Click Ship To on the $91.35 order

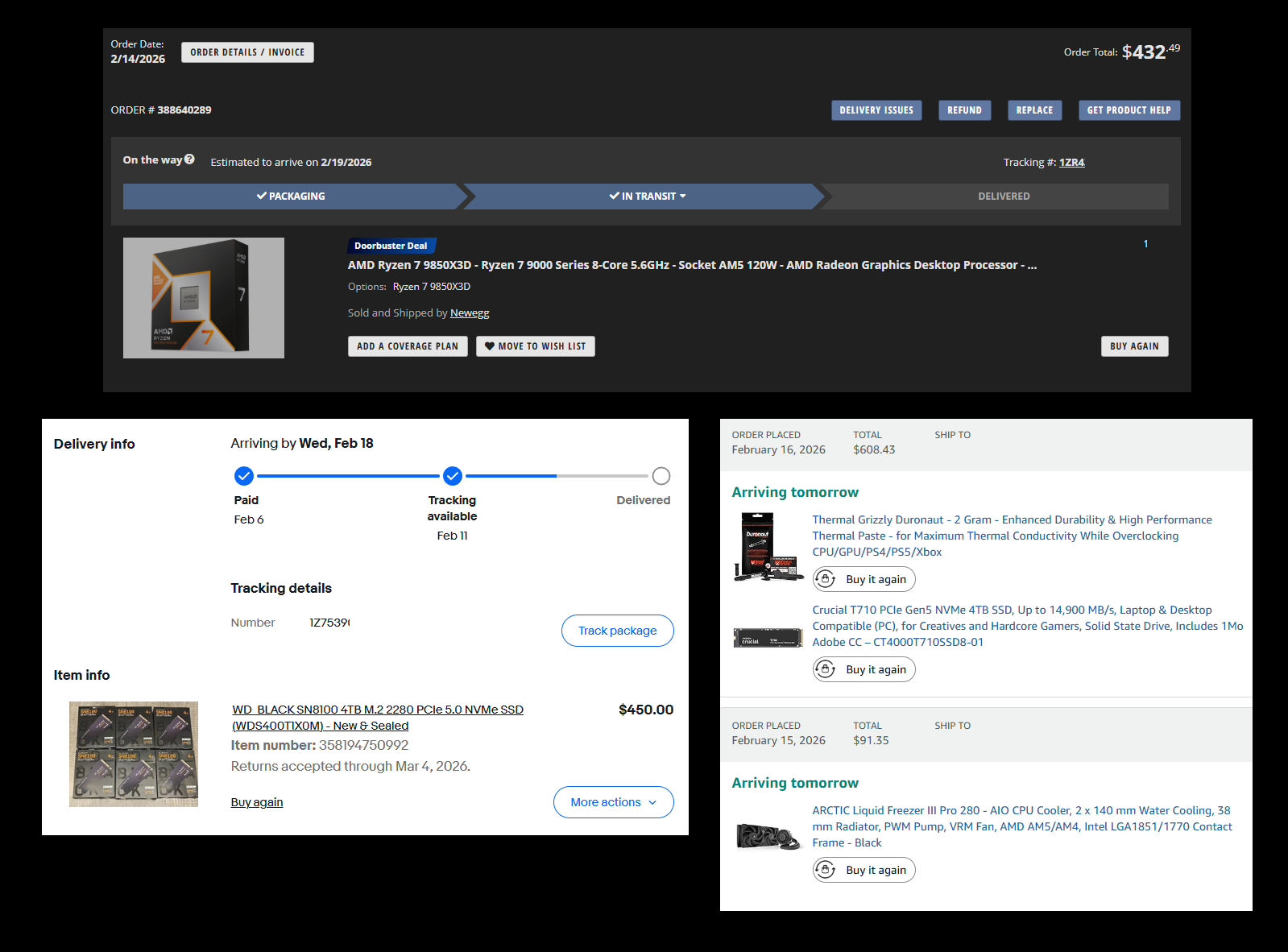(x=952, y=726)
